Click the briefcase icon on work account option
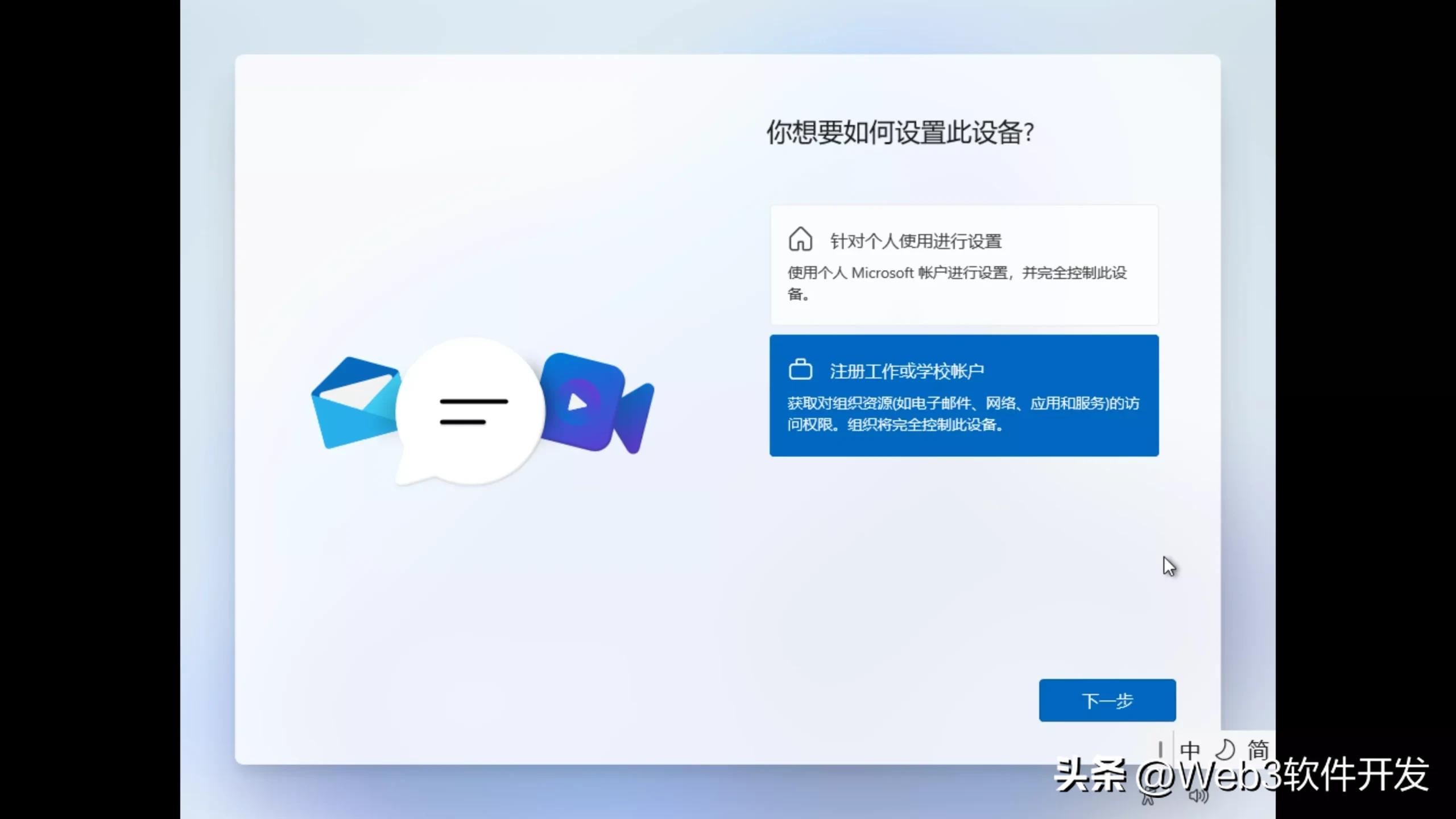Viewport: 1456px width, 819px height. point(801,369)
